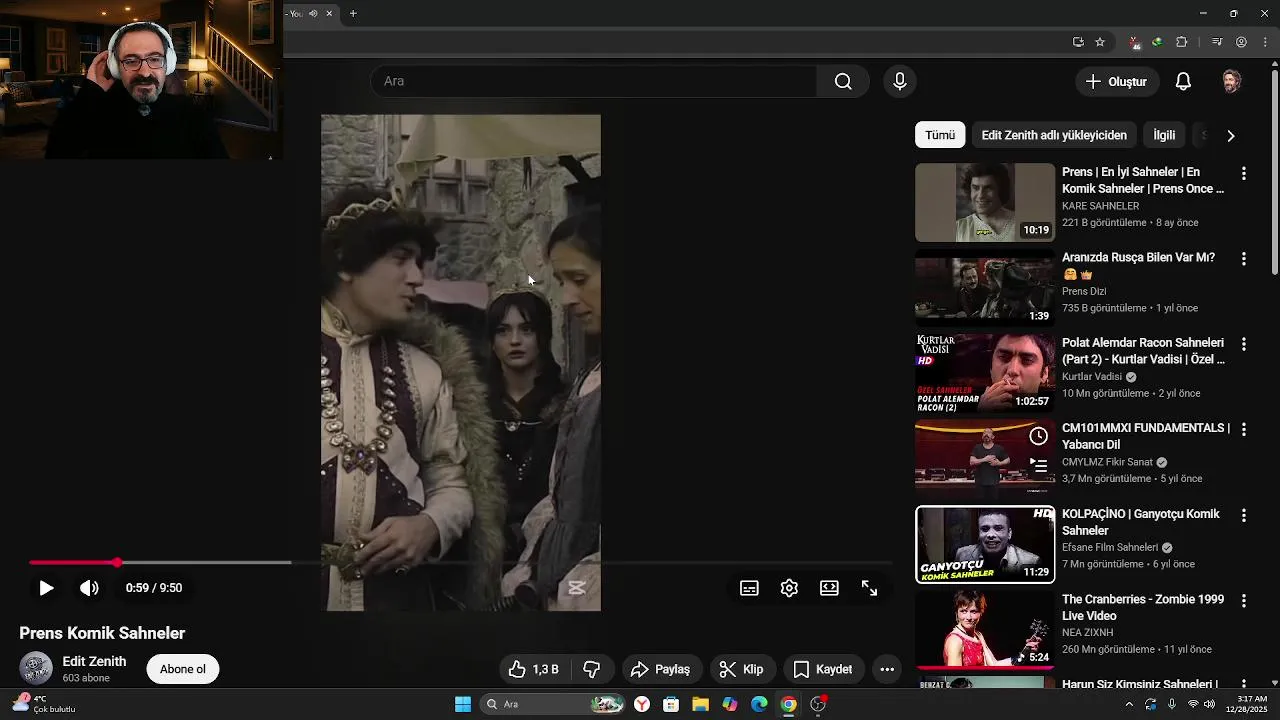The image size is (1280, 720).
Task: Save video with Kaydet button
Action: [x=822, y=669]
